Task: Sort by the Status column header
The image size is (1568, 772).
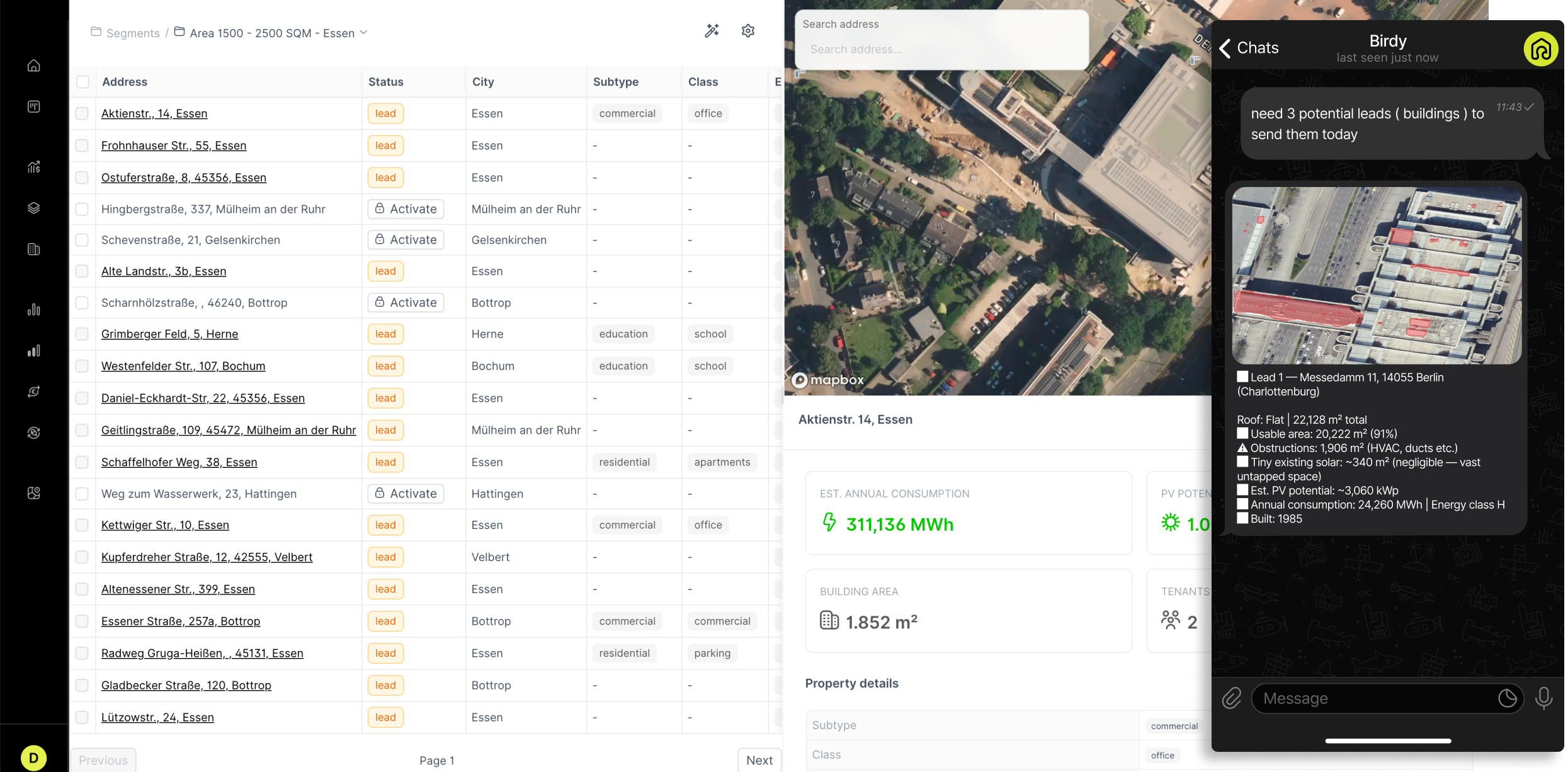Action: click(x=385, y=82)
